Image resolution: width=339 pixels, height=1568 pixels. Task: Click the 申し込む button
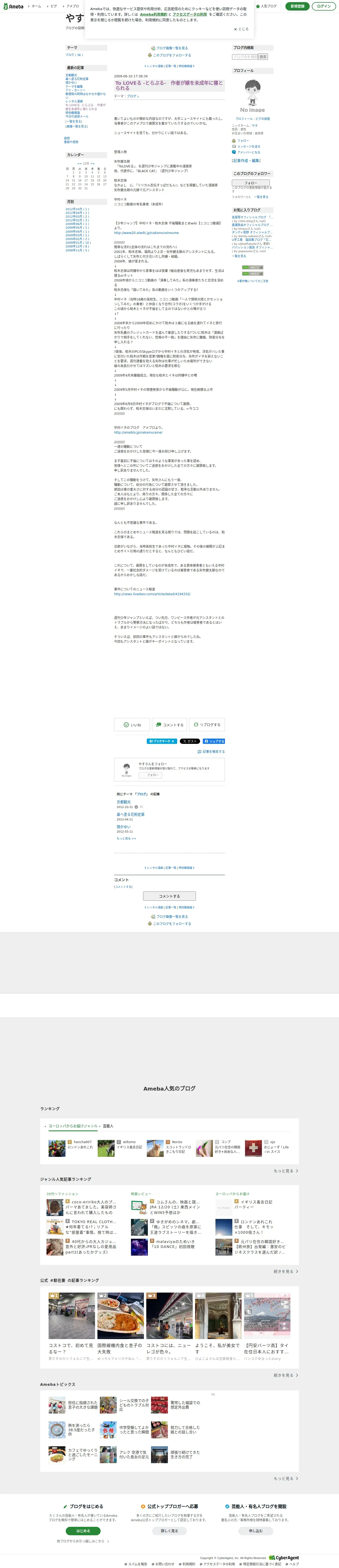point(256,1531)
